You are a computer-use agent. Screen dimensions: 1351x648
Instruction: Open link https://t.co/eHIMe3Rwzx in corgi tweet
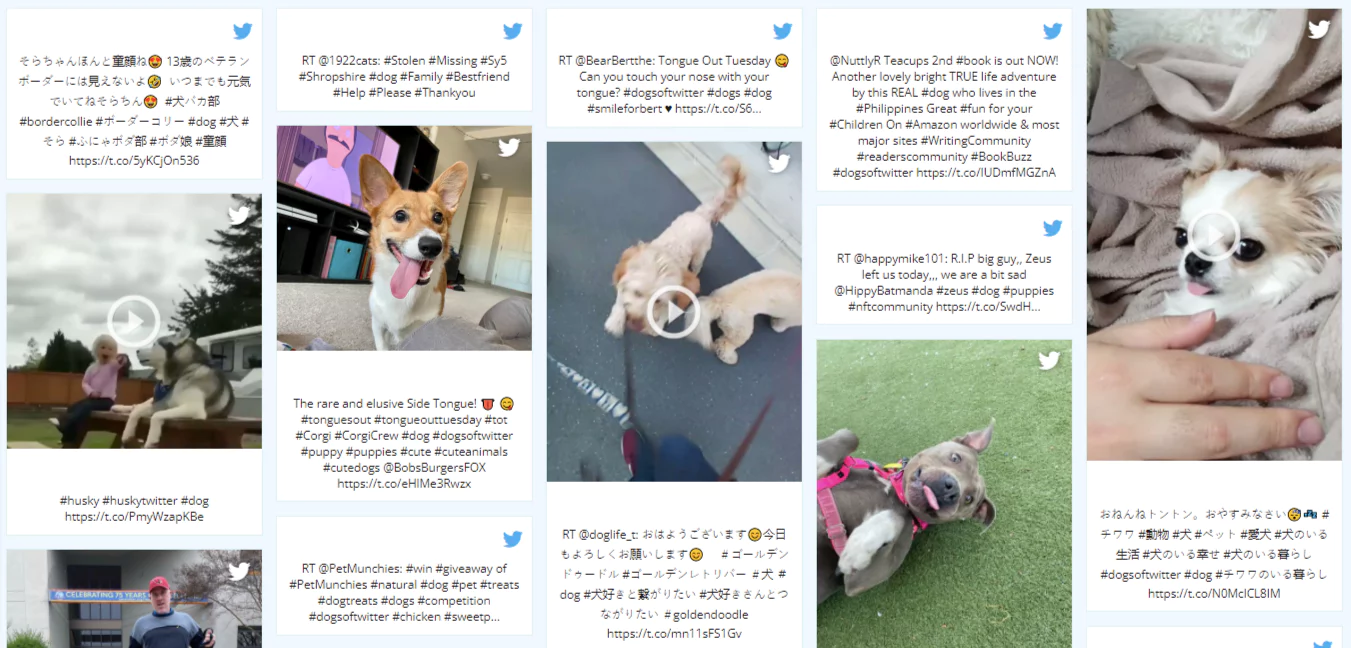click(404, 484)
